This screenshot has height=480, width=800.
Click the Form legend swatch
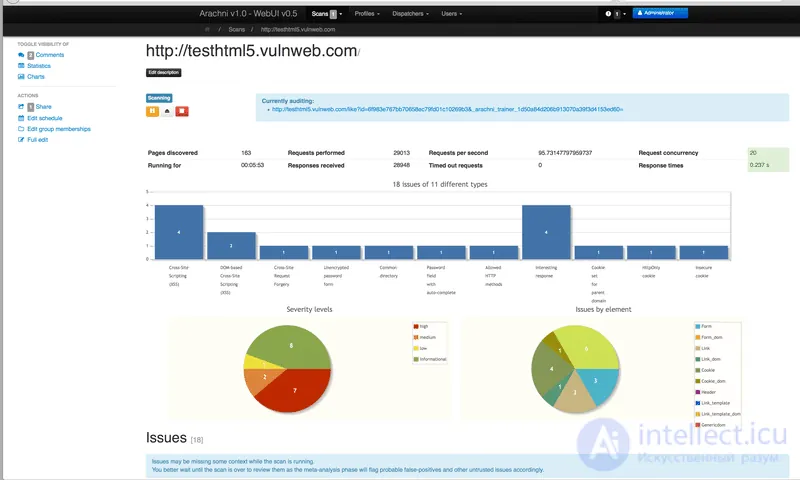697,326
